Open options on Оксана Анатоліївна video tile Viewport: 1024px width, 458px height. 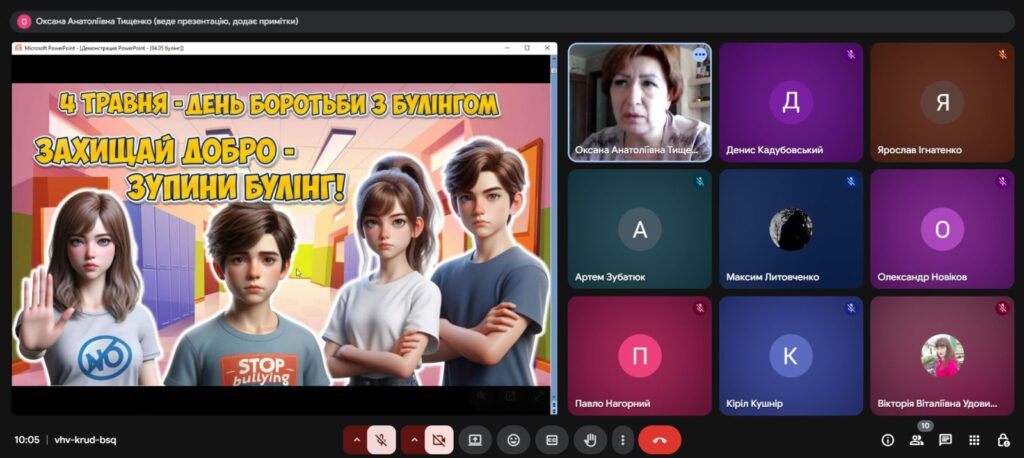(x=699, y=56)
